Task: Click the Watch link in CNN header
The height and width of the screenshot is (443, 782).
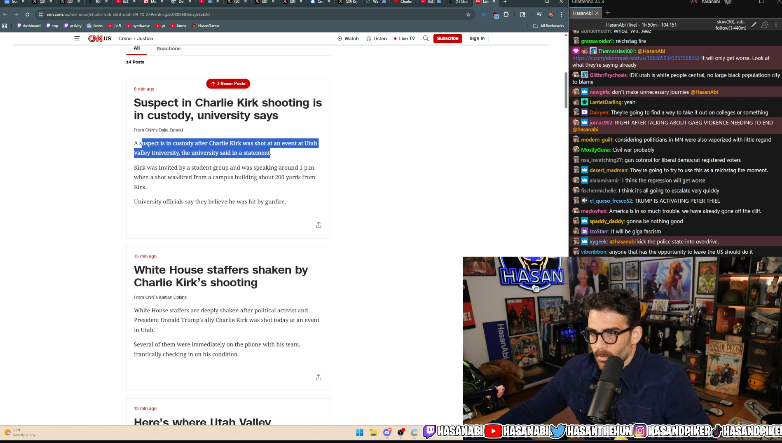Action: pyautogui.click(x=348, y=38)
